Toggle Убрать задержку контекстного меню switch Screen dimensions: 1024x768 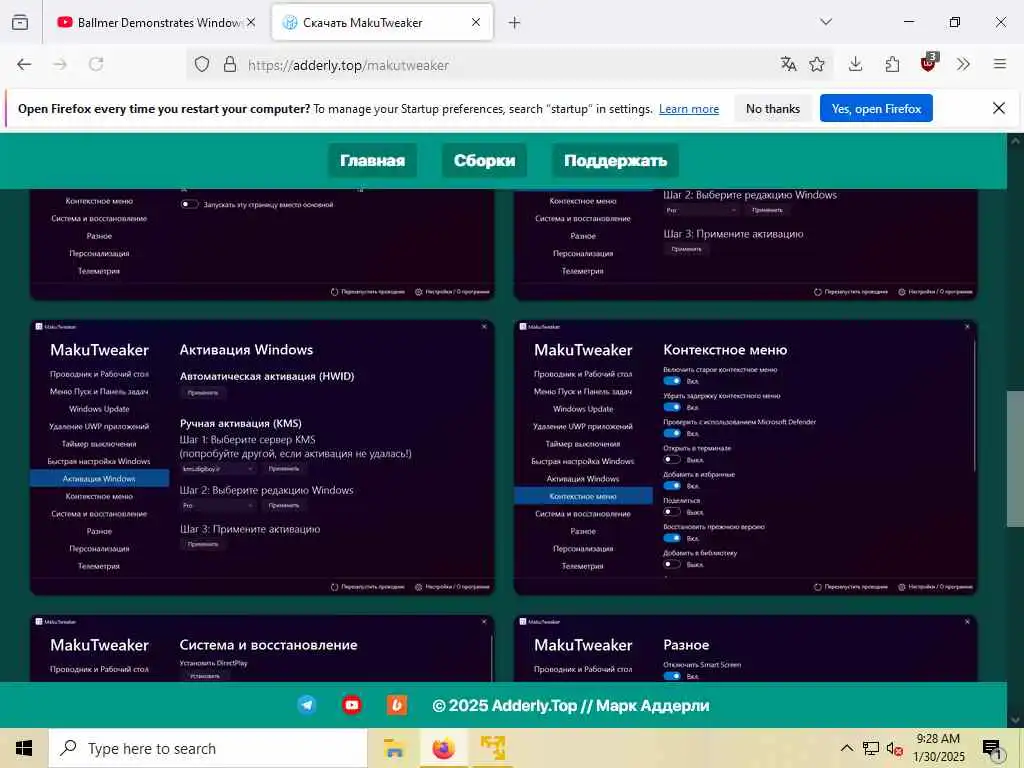(672, 407)
